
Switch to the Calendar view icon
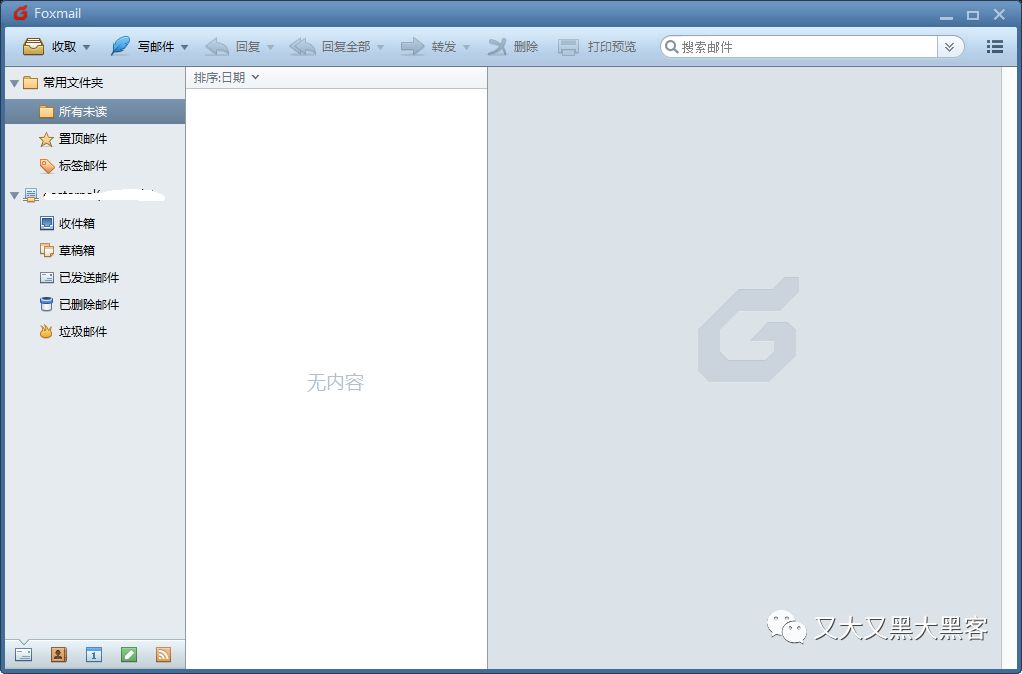[94, 653]
